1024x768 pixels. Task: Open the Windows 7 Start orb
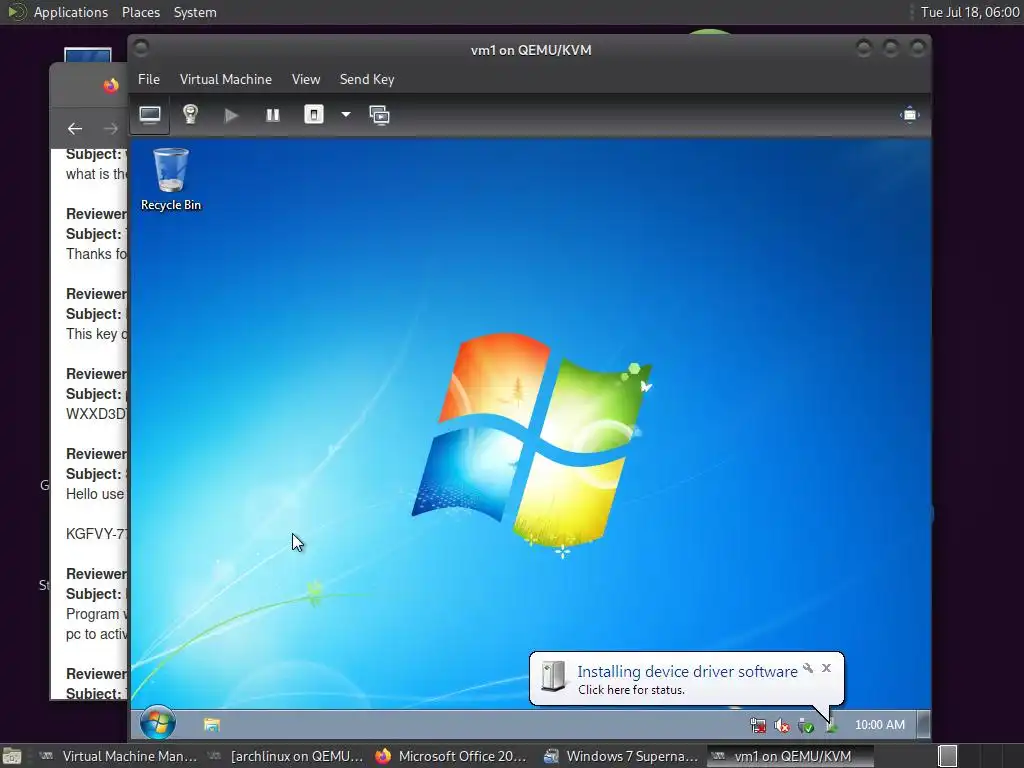pos(158,723)
